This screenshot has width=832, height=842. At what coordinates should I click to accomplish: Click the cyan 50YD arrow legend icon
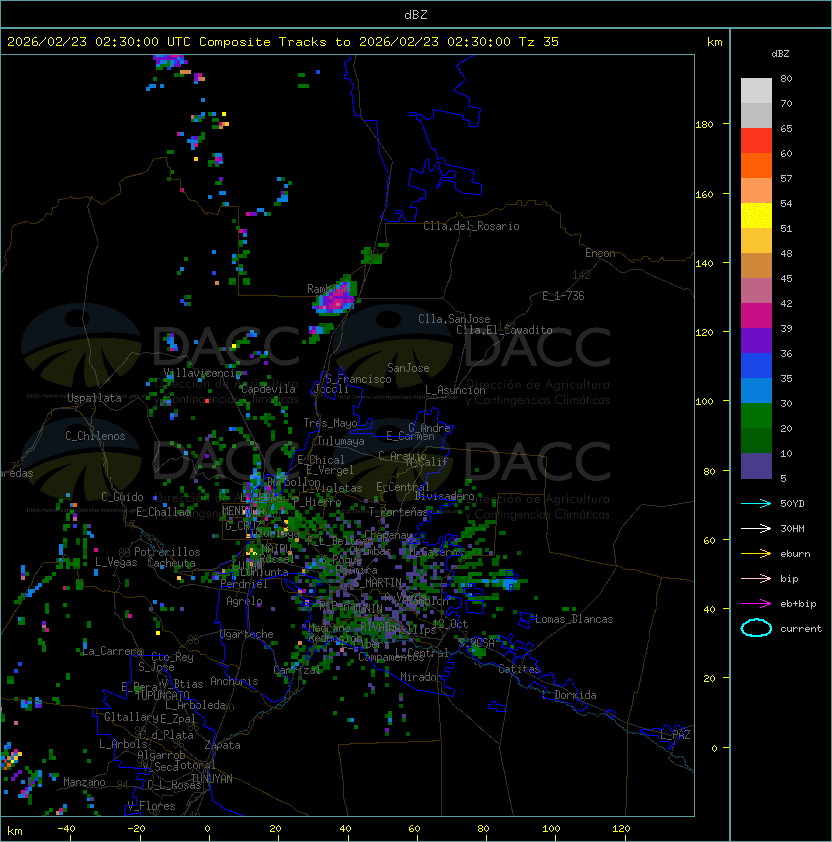(756, 504)
